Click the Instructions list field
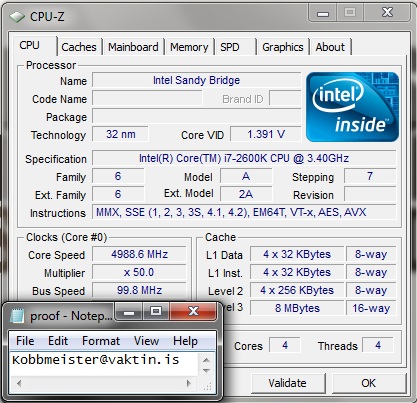417x403 pixels. [244, 212]
